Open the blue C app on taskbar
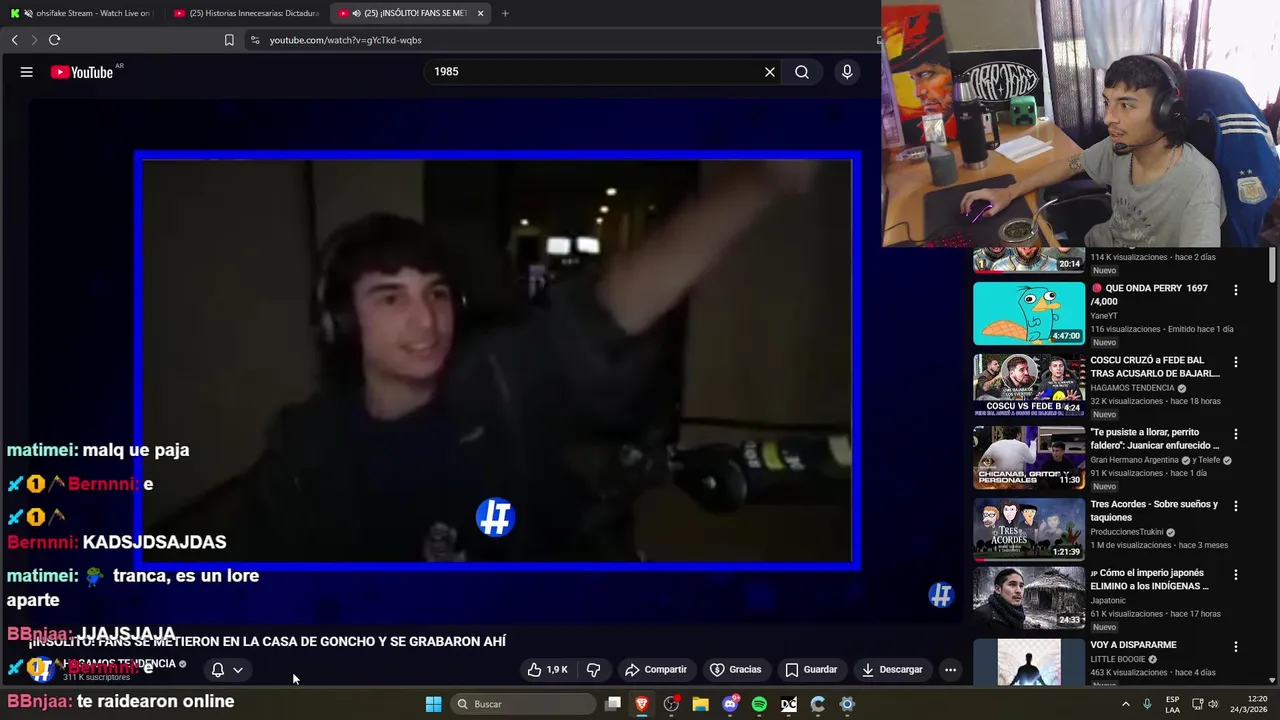Image resolution: width=1280 pixels, height=720 pixels. 818,704
